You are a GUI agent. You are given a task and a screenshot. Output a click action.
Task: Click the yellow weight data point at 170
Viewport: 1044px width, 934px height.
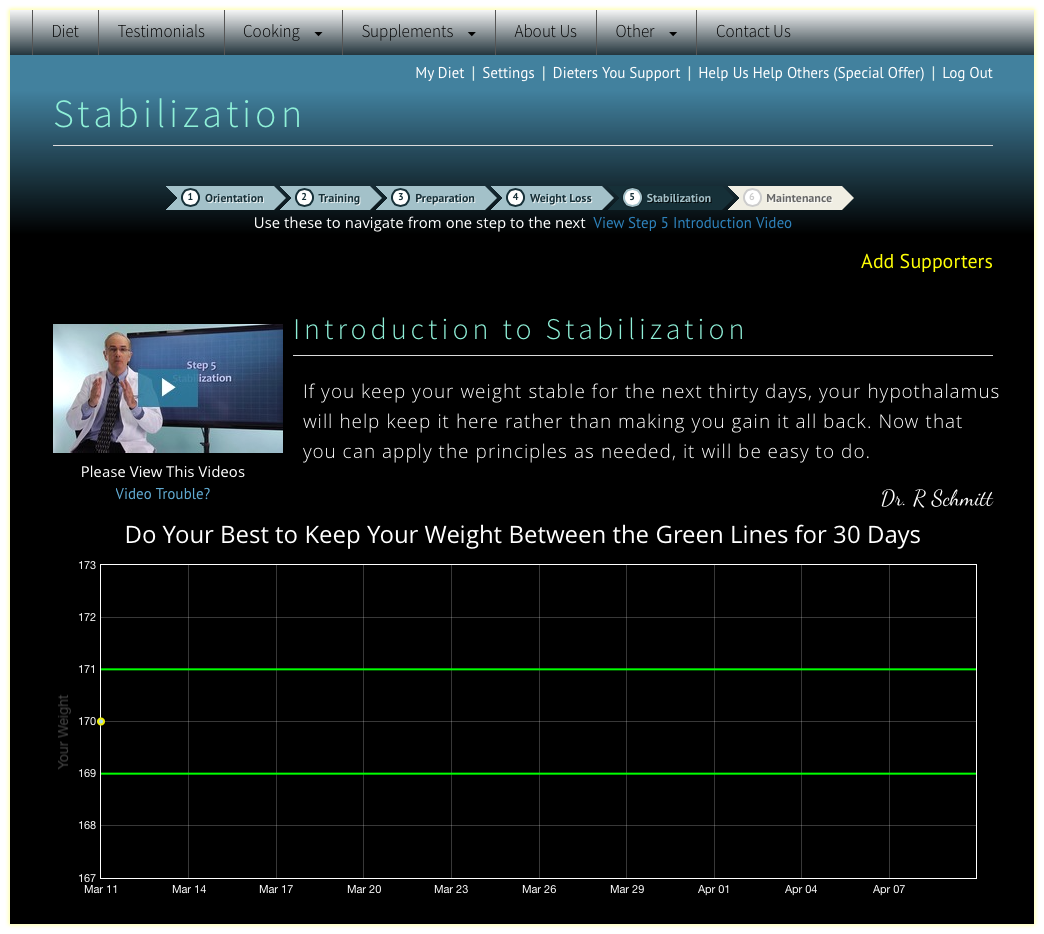pos(101,721)
